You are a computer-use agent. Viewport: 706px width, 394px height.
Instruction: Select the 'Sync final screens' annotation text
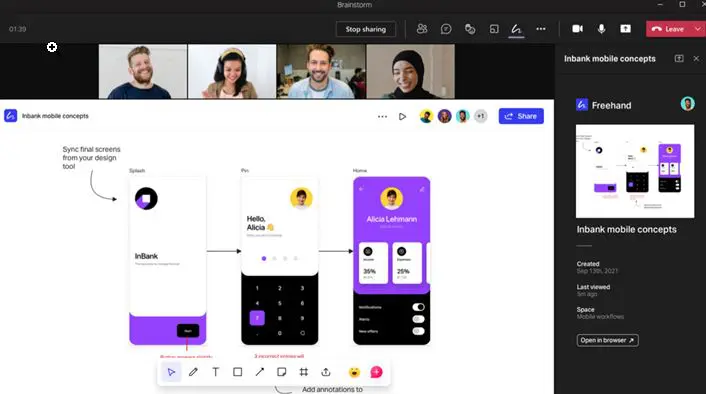click(91, 158)
